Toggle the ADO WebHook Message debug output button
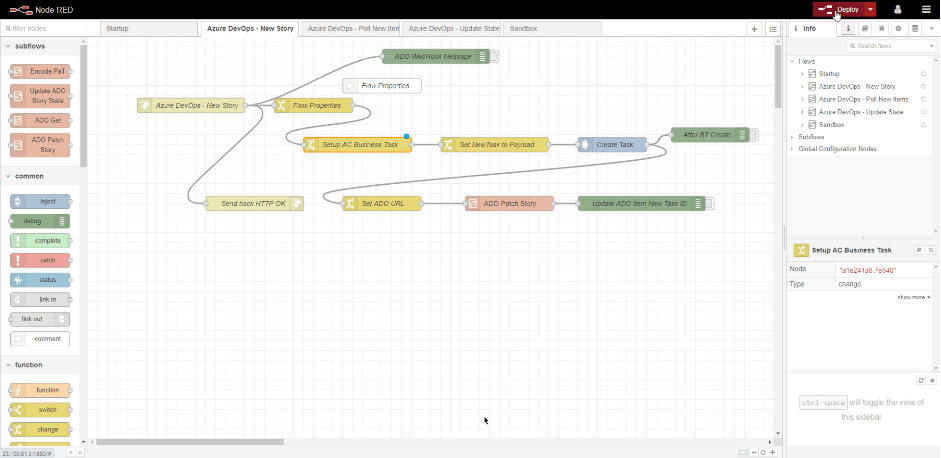 coord(494,56)
